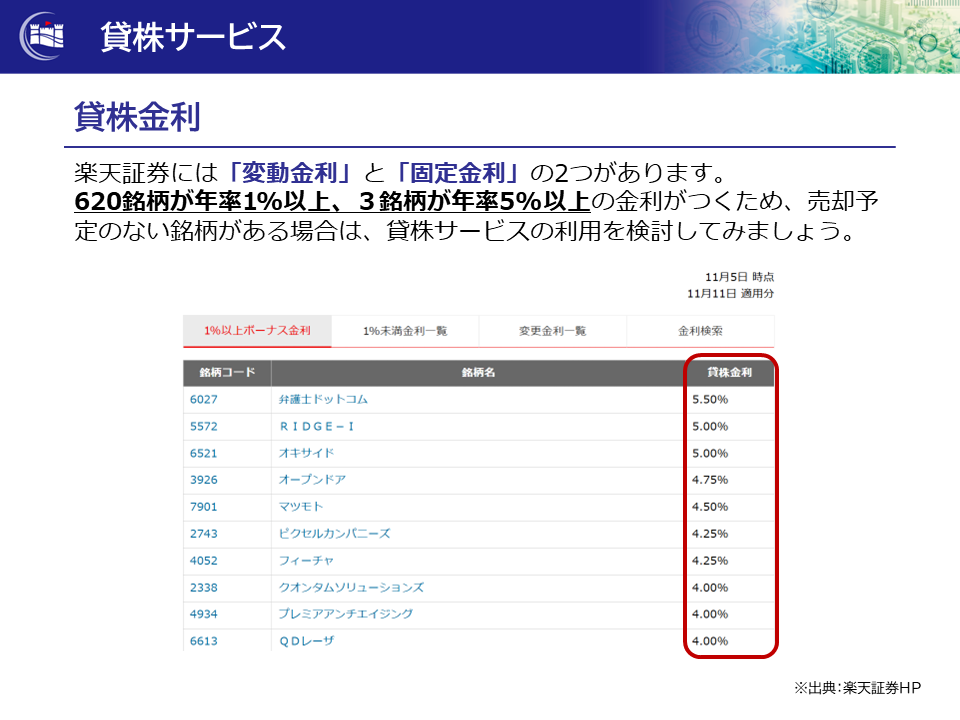The height and width of the screenshot is (720, 960).
Task: Click stock code link 7901
Action: [x=203, y=506]
